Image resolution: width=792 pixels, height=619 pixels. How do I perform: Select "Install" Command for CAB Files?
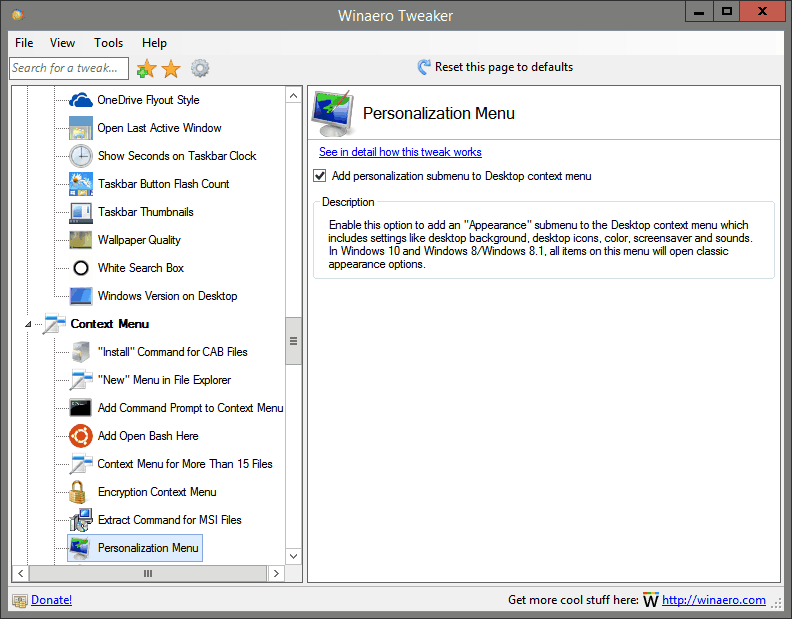click(x=173, y=352)
